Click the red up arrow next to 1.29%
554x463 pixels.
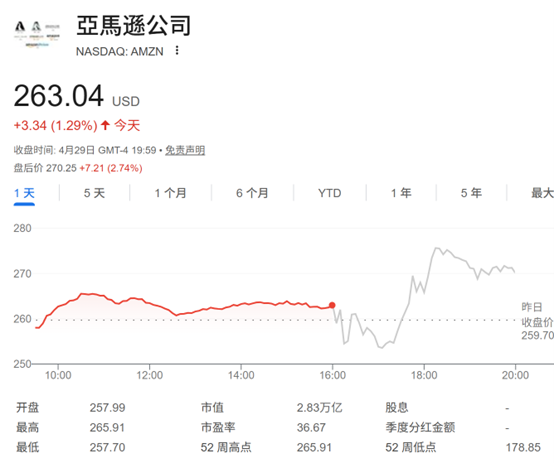click(x=105, y=125)
